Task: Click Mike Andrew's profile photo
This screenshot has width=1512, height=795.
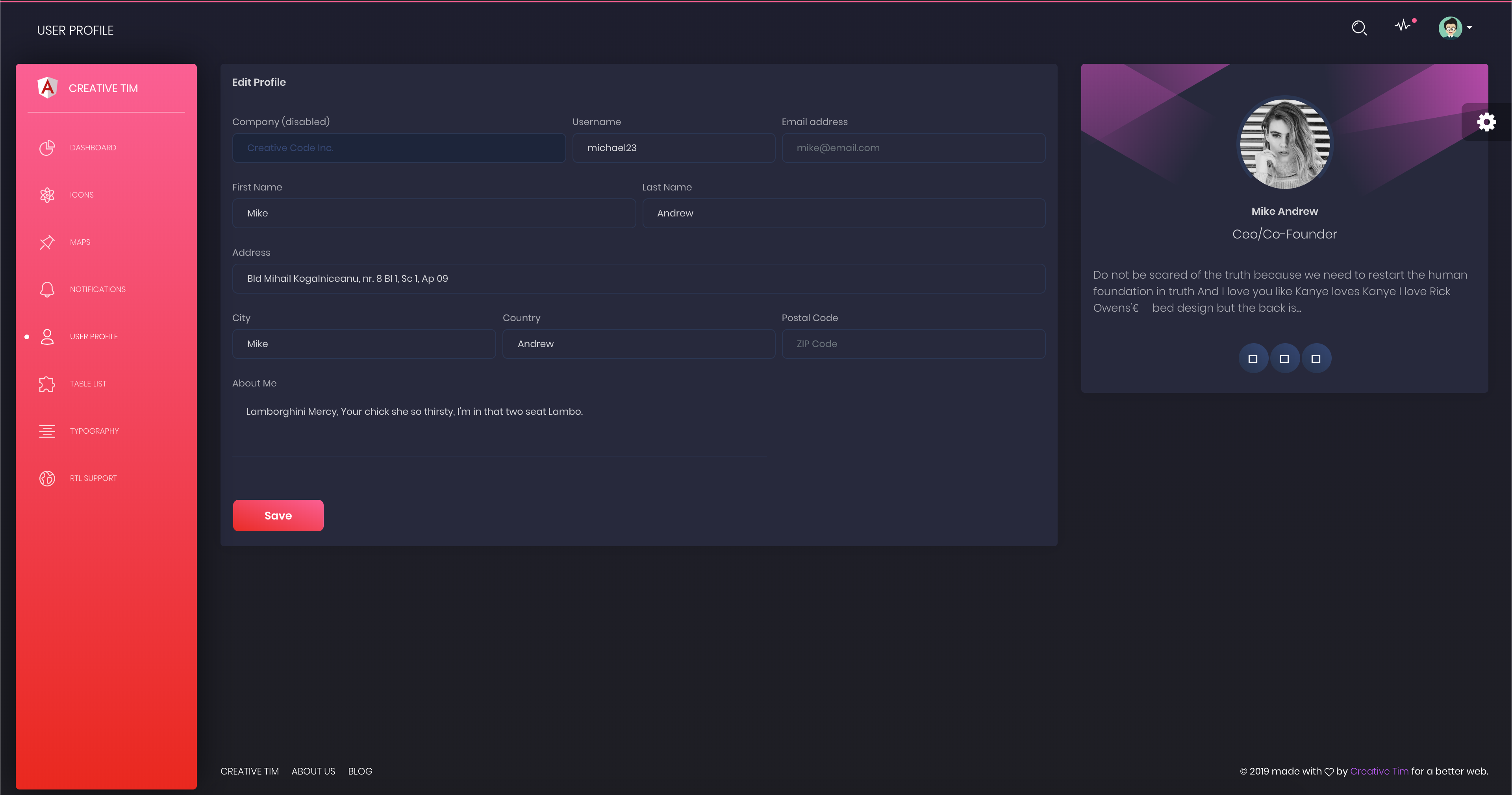Action: coord(1284,144)
